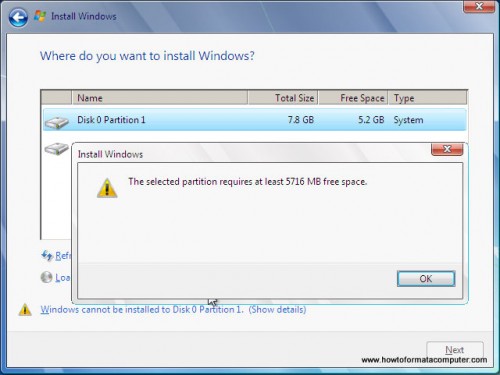Click the yellow warning triangle in dialog
Screen dimensions: 500x375
pyautogui.click(x=107, y=188)
